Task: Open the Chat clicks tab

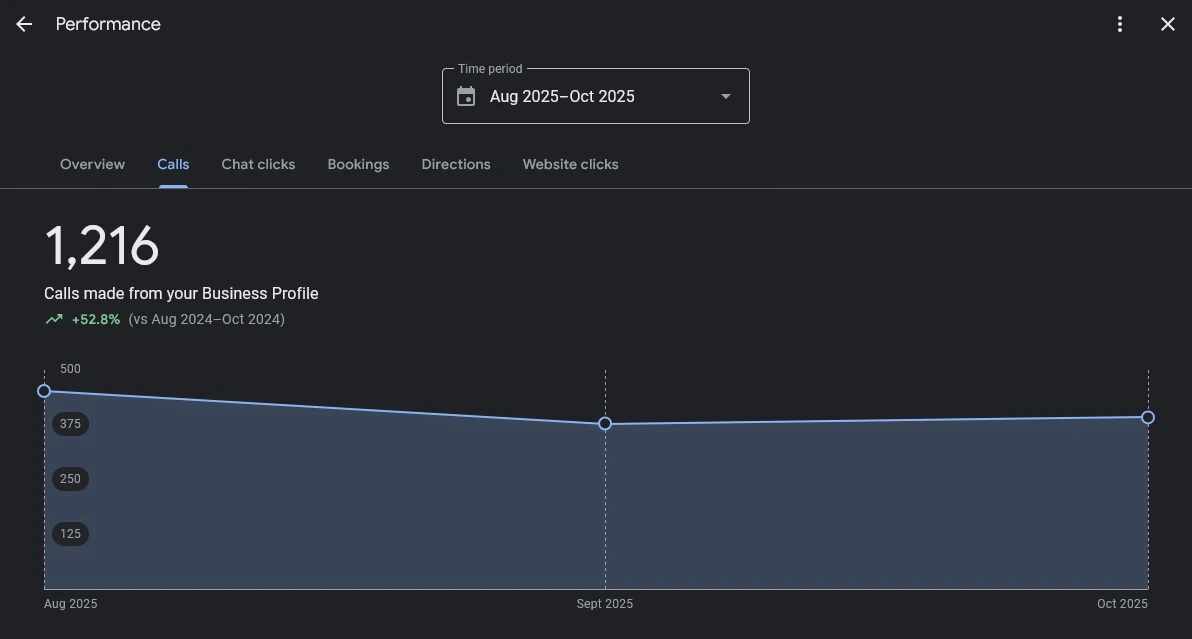Action: click(258, 164)
